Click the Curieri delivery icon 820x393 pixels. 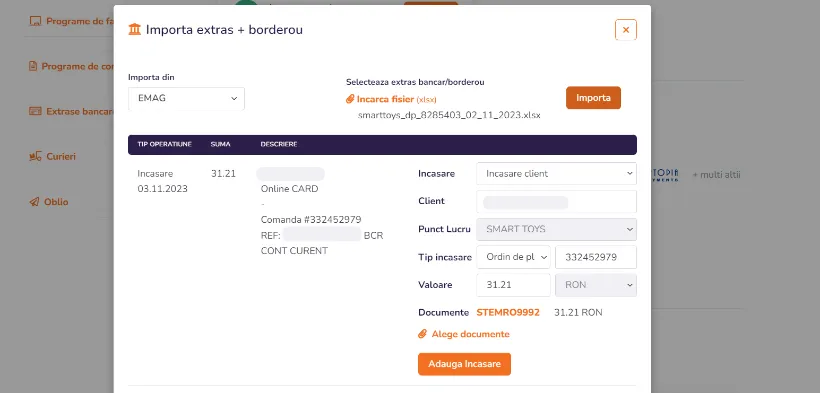point(35,156)
